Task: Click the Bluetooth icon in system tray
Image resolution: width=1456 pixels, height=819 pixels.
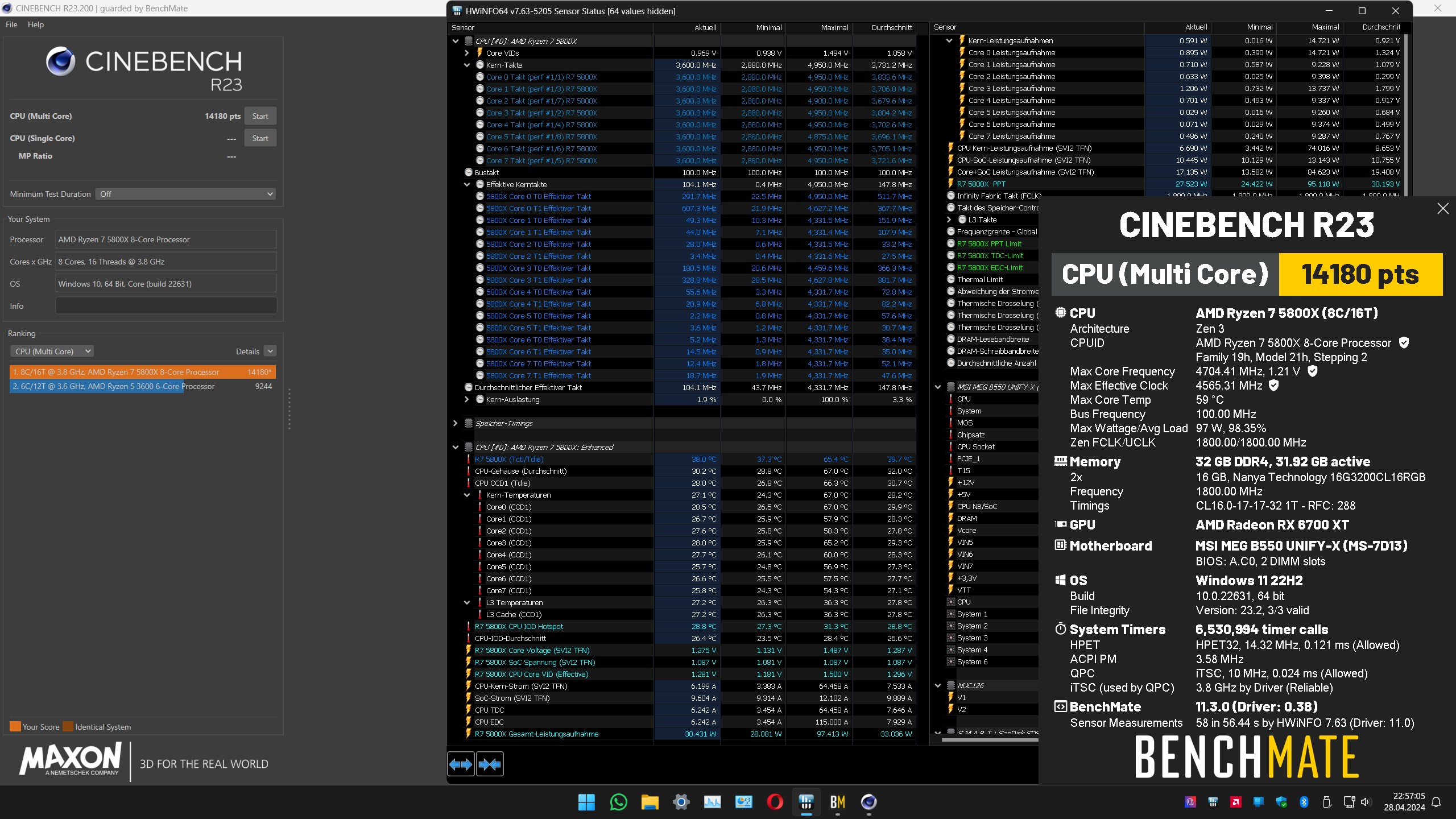Action: [1304, 802]
